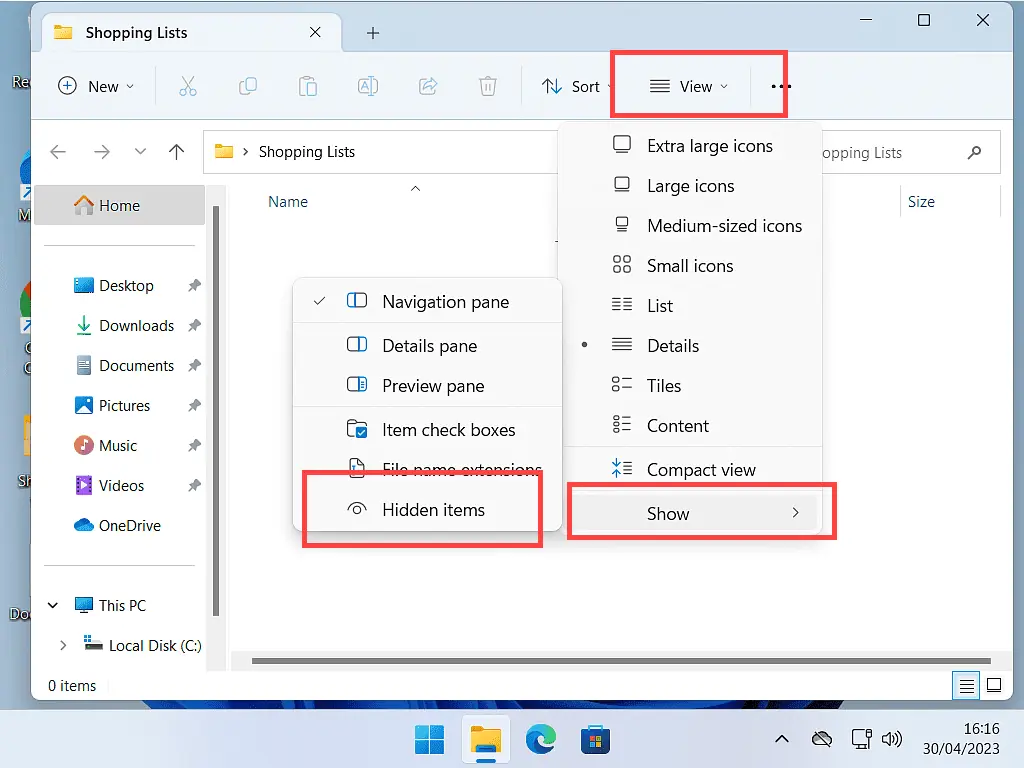Choose Compact view from the menu
The height and width of the screenshot is (768, 1024).
pyautogui.click(x=702, y=468)
